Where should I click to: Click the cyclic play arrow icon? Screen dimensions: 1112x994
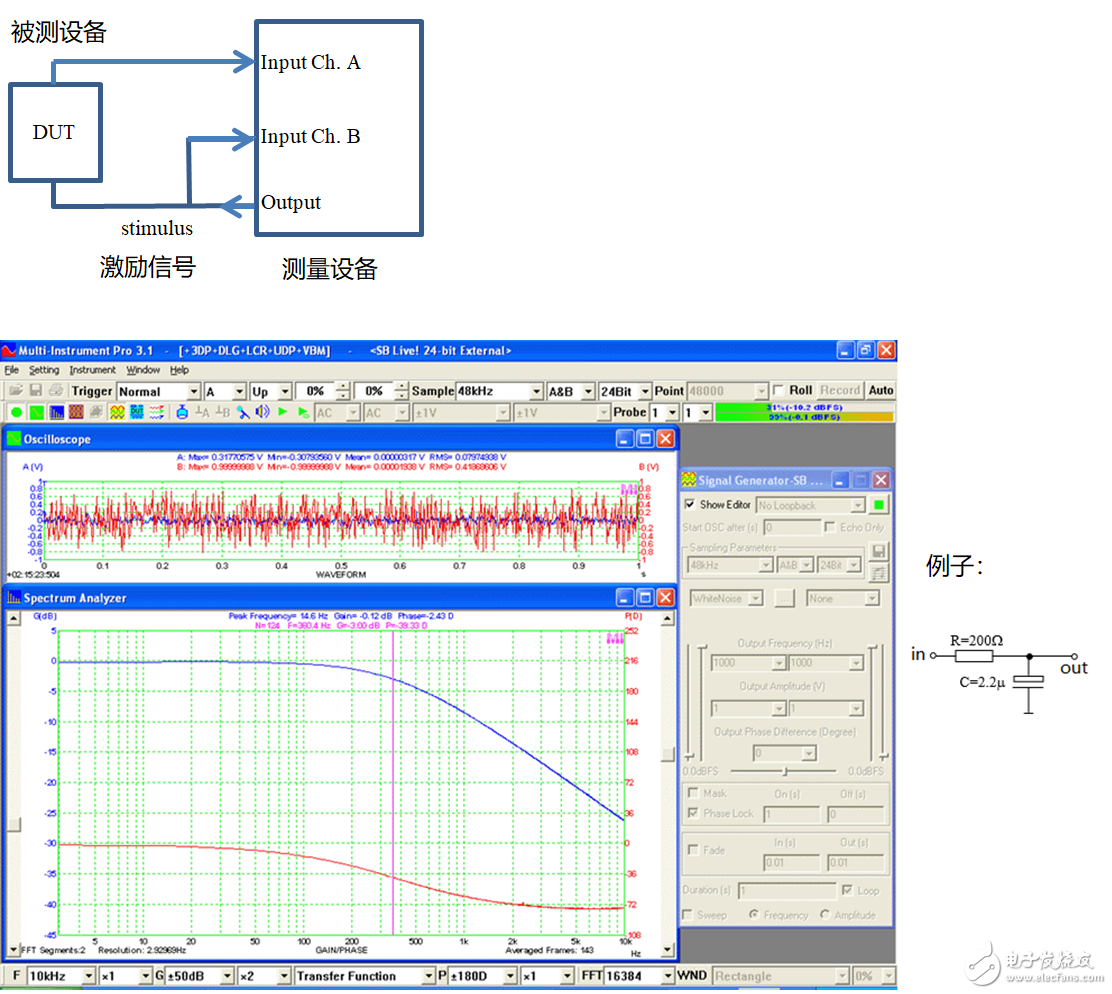click(x=304, y=413)
